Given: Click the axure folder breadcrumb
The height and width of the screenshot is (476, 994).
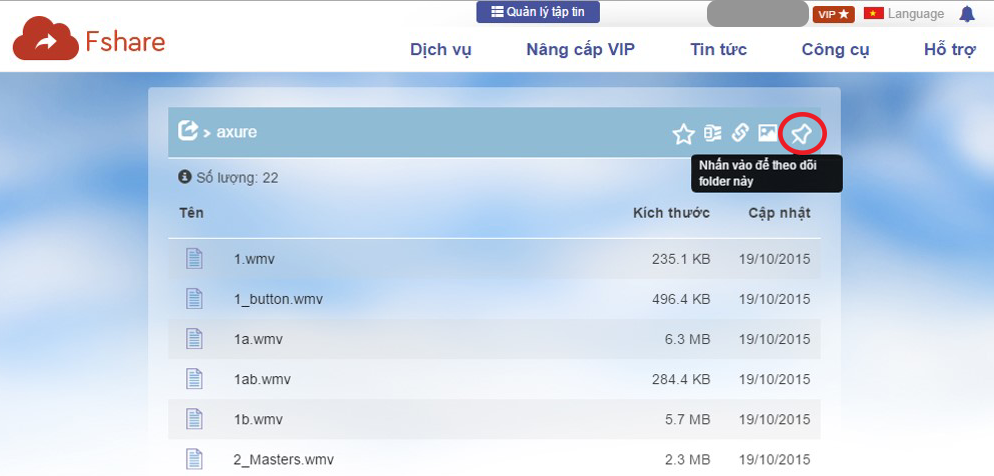Looking at the screenshot, I should (237, 132).
